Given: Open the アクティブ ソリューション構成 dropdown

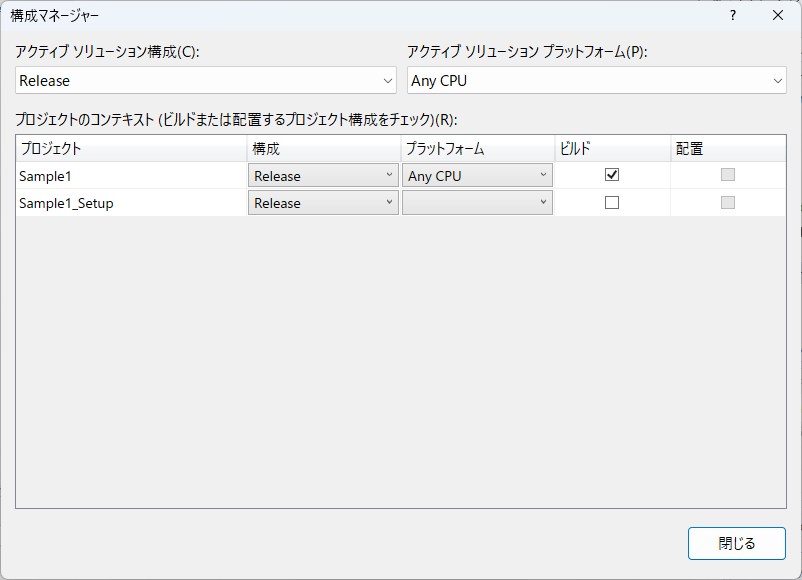Looking at the screenshot, I should [x=207, y=80].
